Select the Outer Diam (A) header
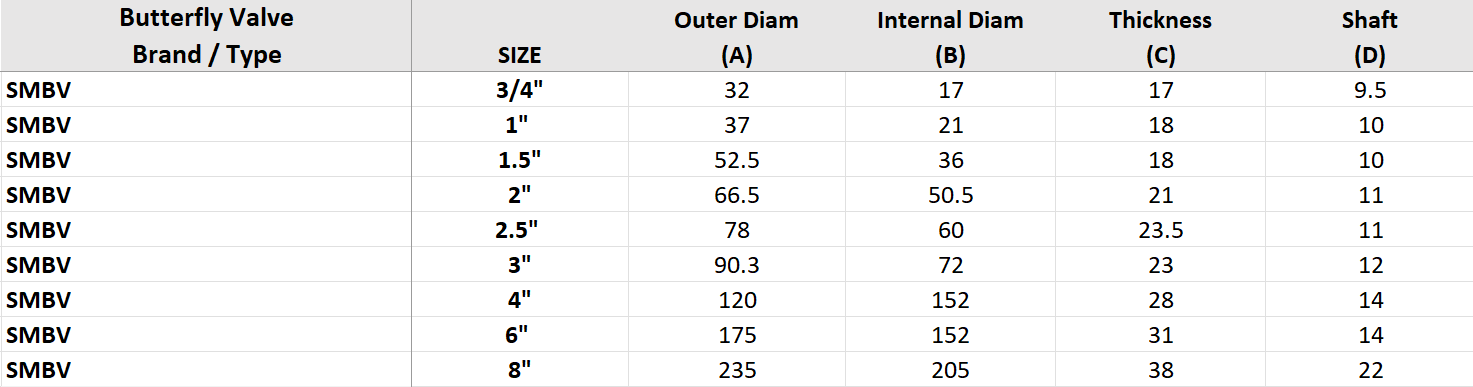The image size is (1473, 387). tap(737, 36)
